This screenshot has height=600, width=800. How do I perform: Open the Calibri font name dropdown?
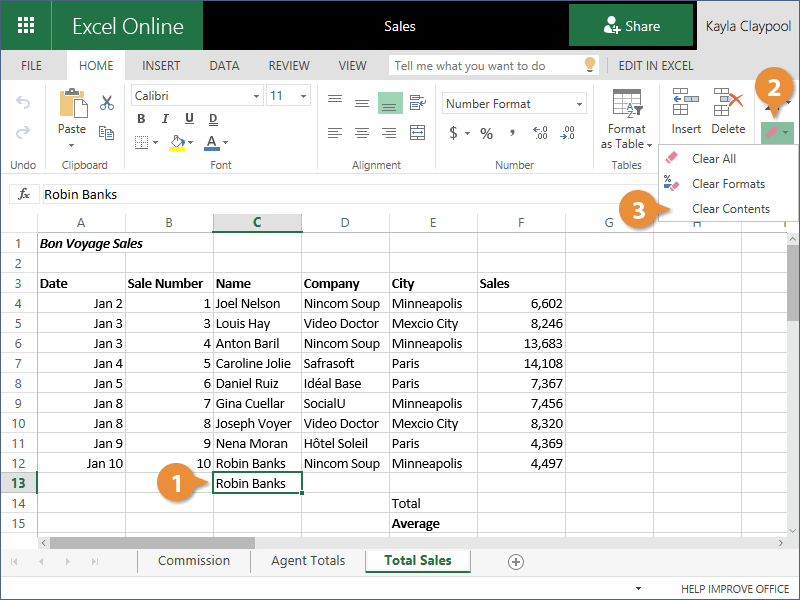(196, 96)
